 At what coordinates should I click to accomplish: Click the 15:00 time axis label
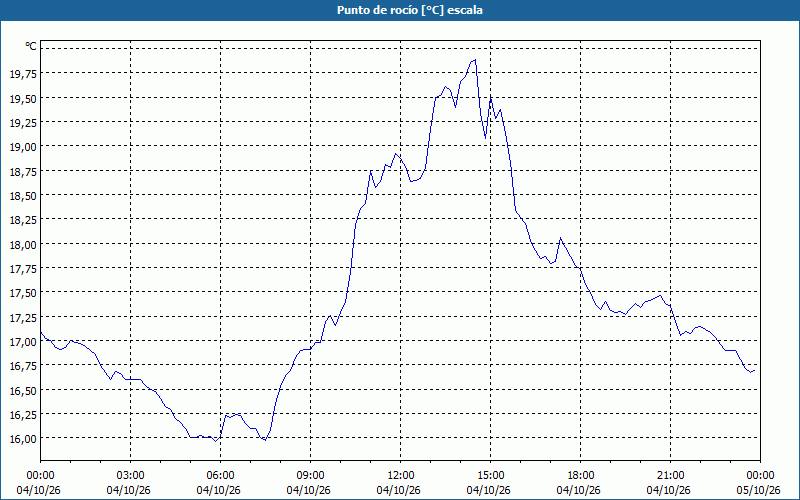click(x=488, y=476)
